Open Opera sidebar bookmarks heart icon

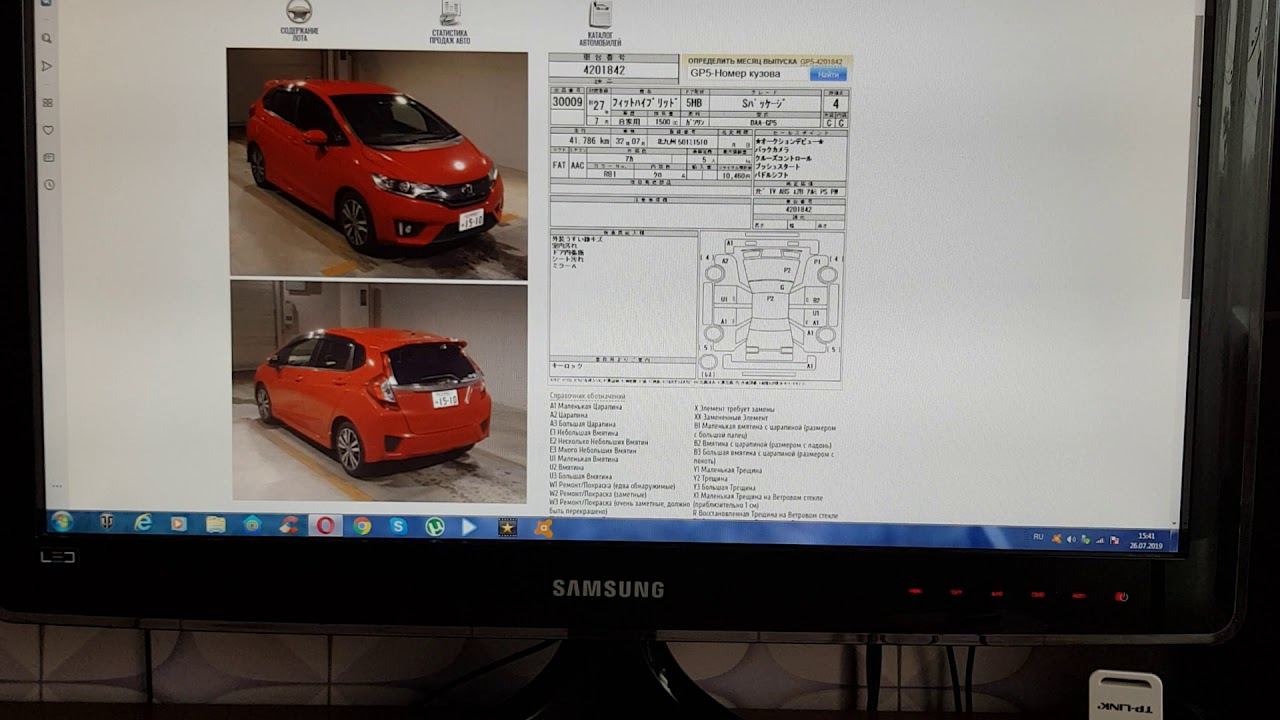48,130
